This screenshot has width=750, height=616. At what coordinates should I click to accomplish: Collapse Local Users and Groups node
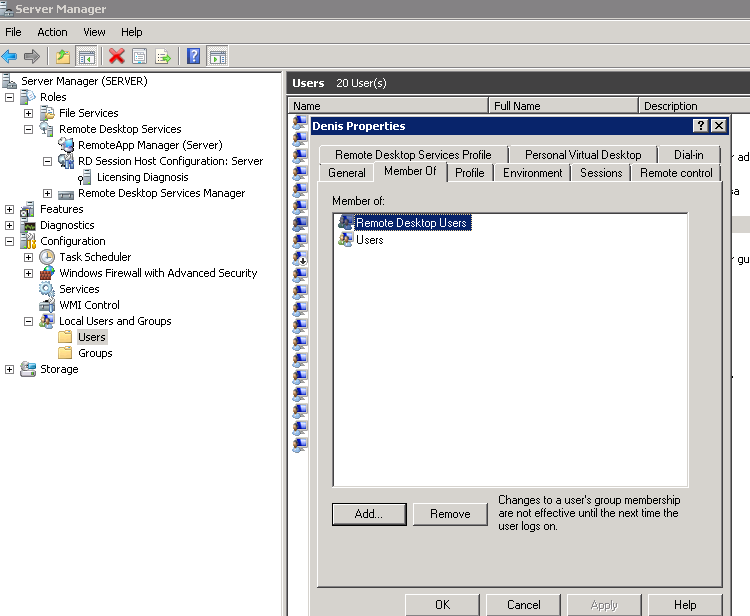click(x=29, y=321)
